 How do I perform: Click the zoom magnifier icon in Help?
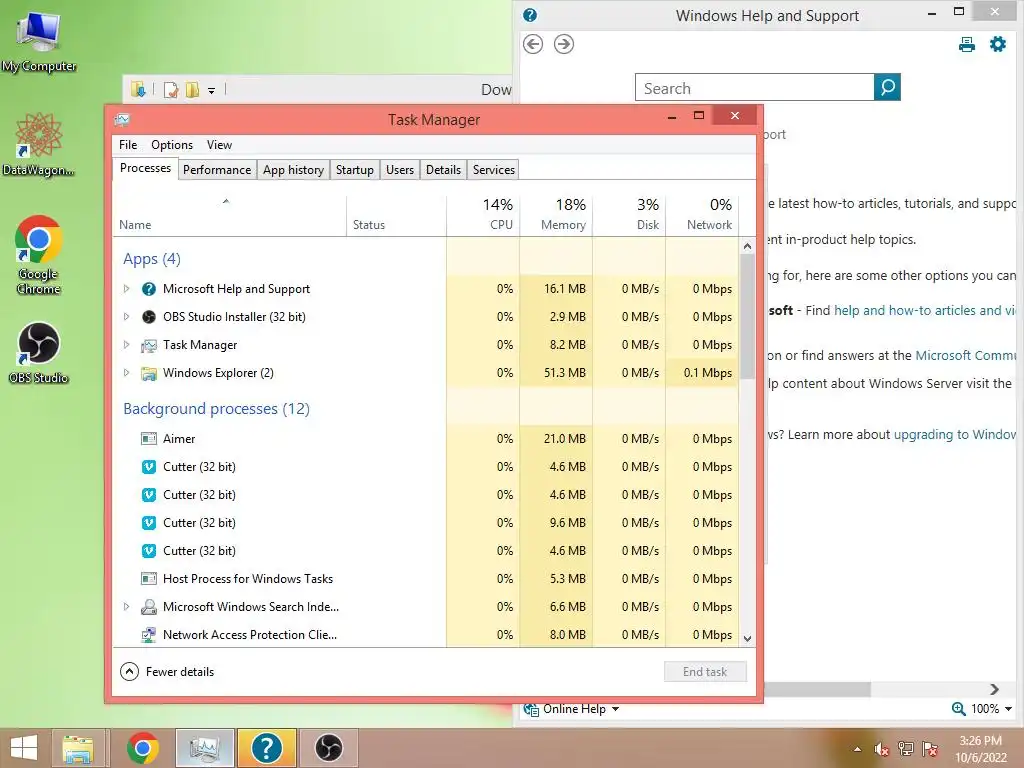pos(958,709)
